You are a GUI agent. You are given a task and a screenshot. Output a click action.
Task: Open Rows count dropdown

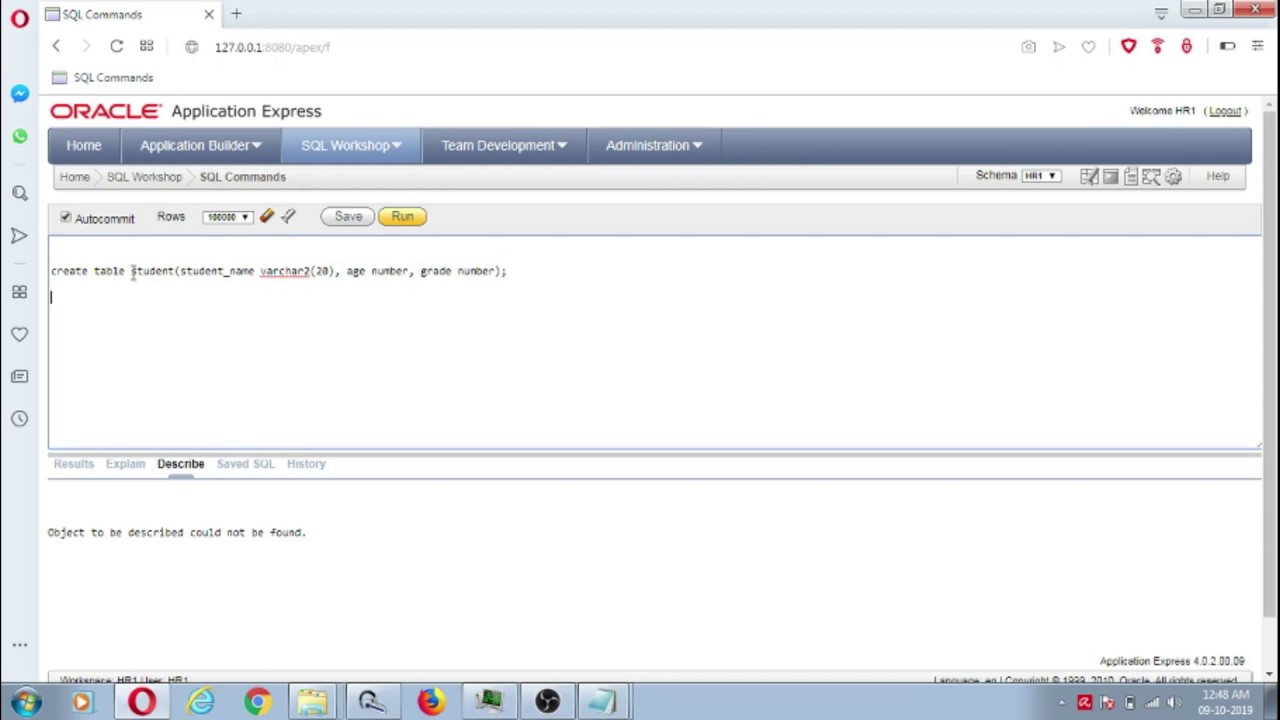[x=227, y=217]
